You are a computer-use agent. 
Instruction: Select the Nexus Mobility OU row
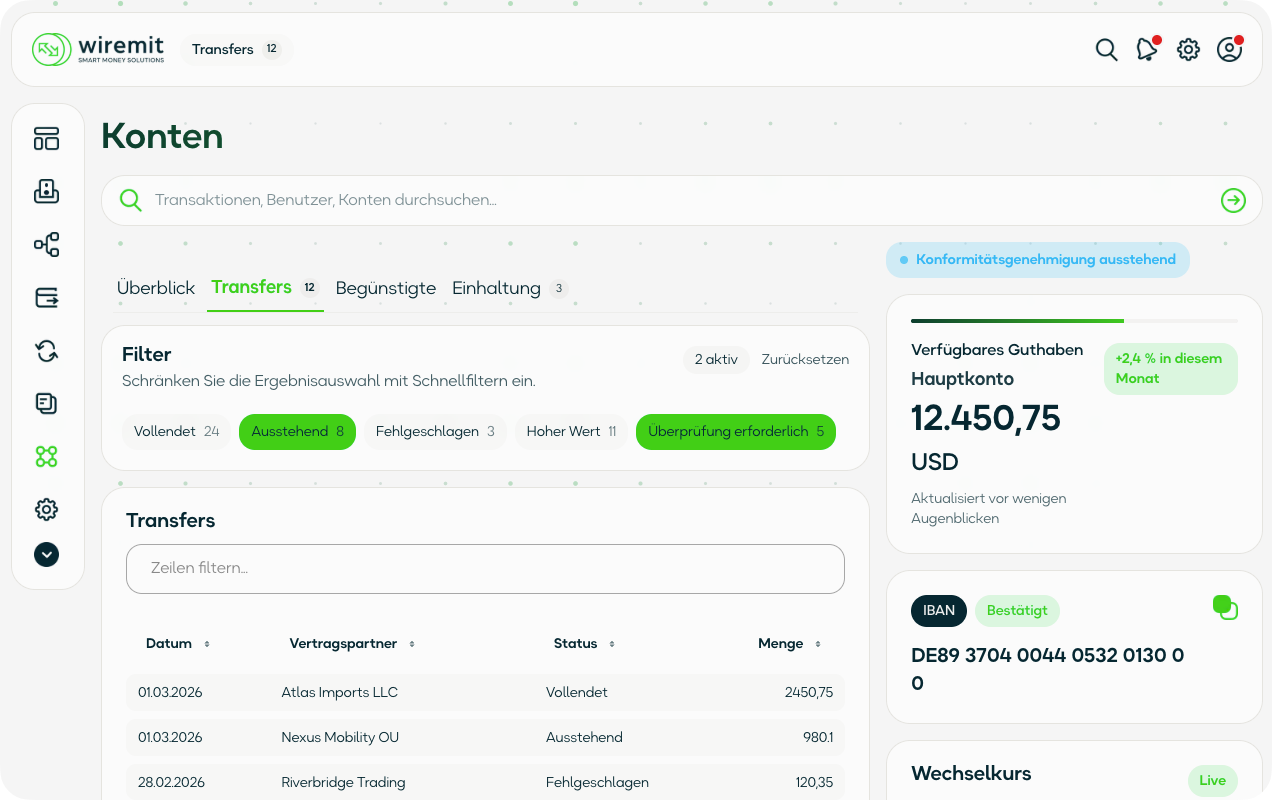click(485, 737)
